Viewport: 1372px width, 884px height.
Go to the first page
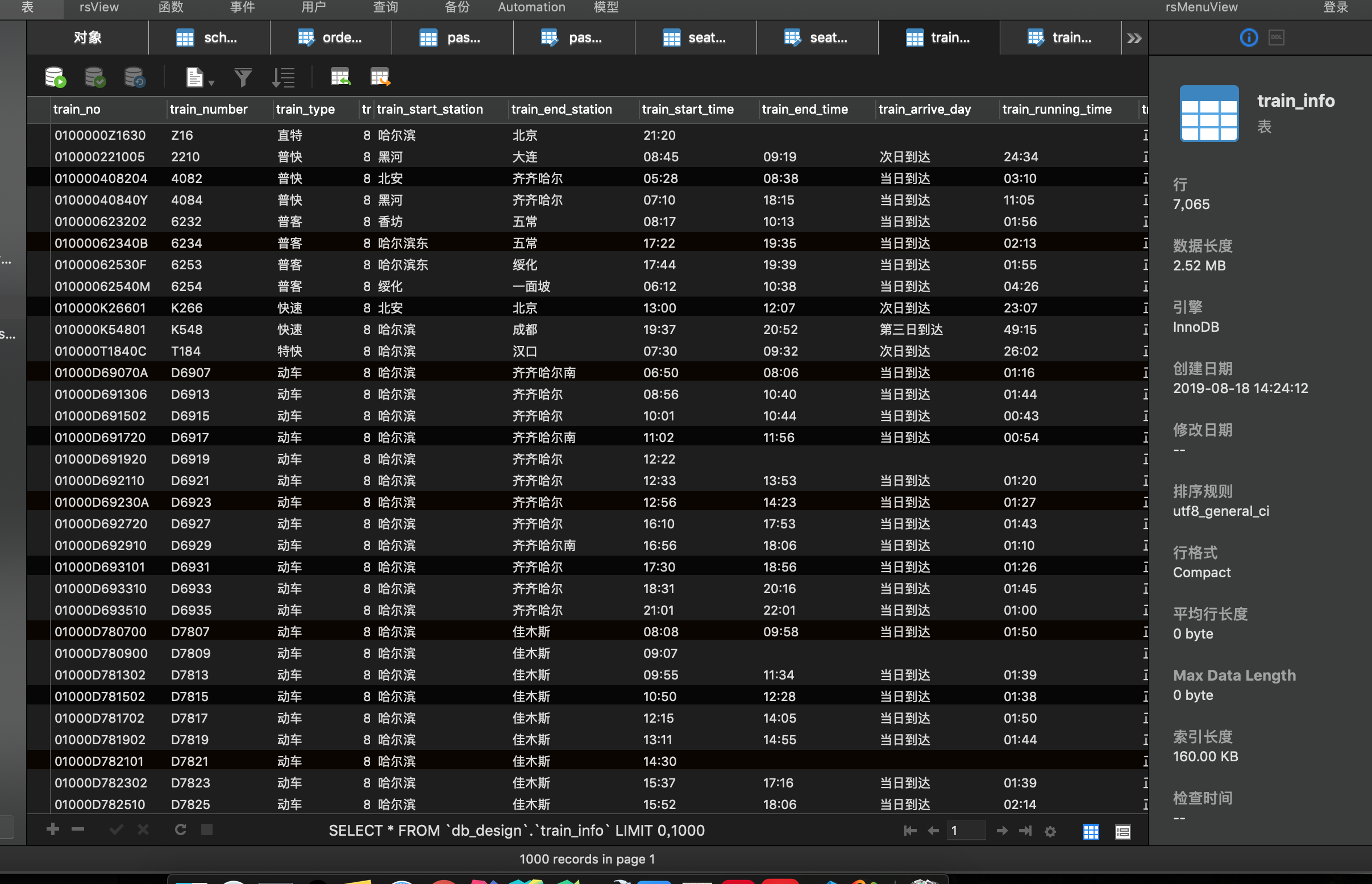(910, 831)
